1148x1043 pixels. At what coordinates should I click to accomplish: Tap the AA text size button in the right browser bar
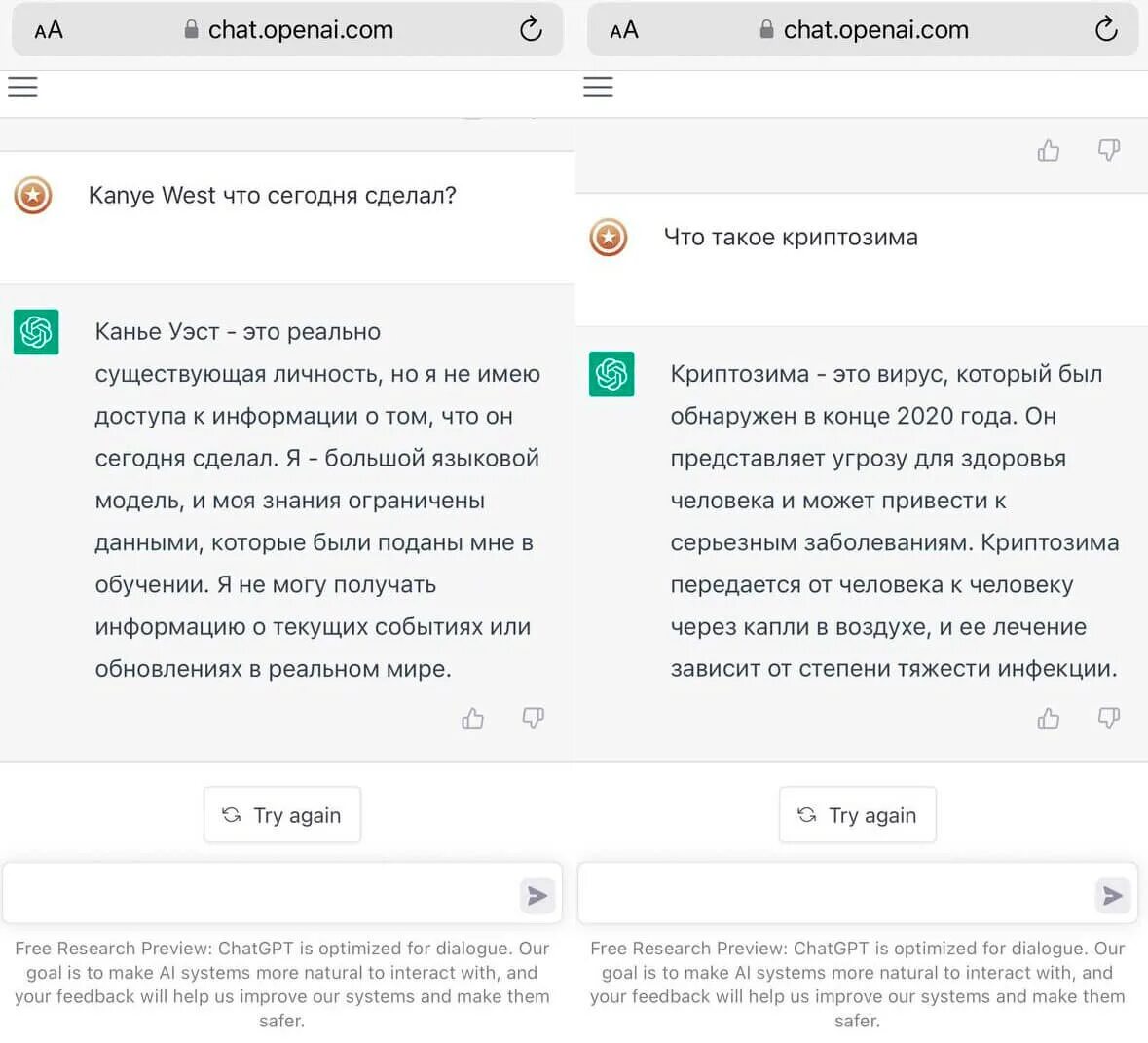(624, 30)
